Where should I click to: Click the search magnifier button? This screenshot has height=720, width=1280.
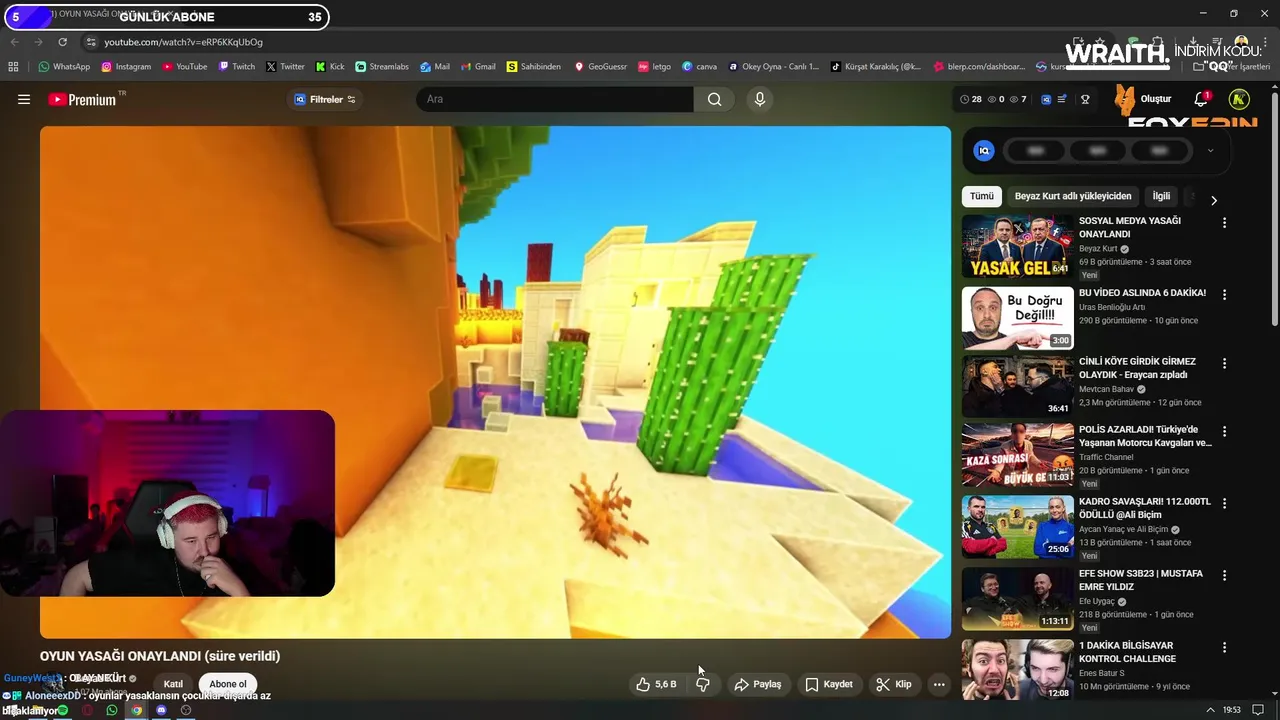714,99
